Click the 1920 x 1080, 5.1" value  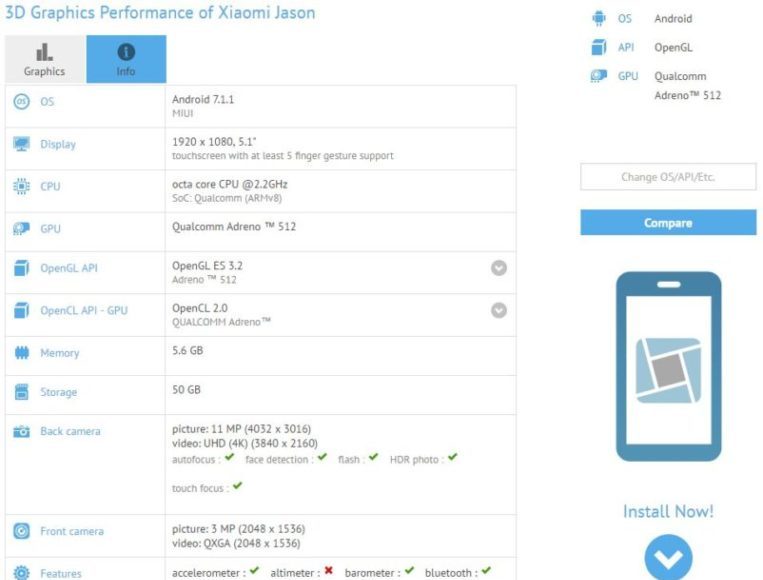[x=214, y=142]
